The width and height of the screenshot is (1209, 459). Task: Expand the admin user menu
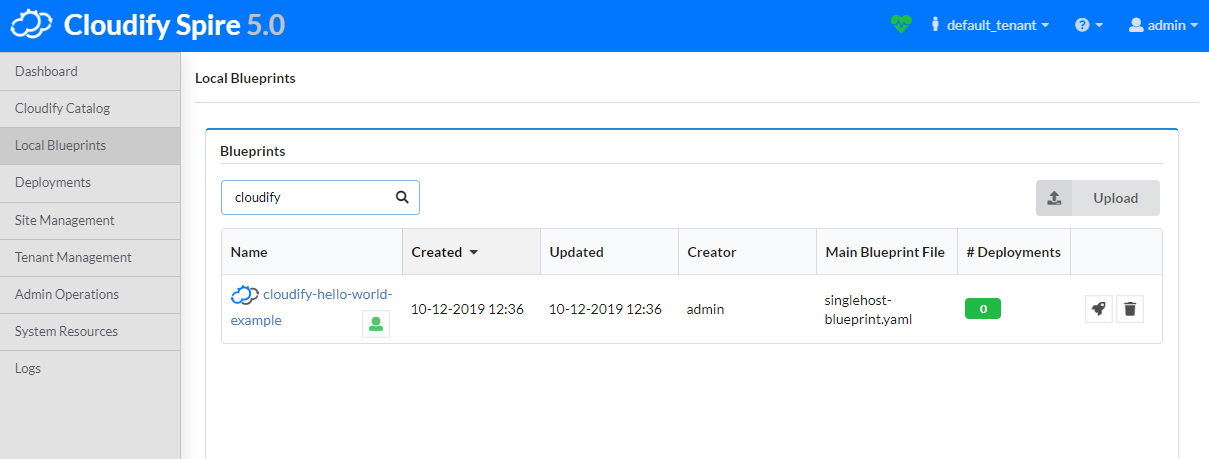click(x=1163, y=25)
